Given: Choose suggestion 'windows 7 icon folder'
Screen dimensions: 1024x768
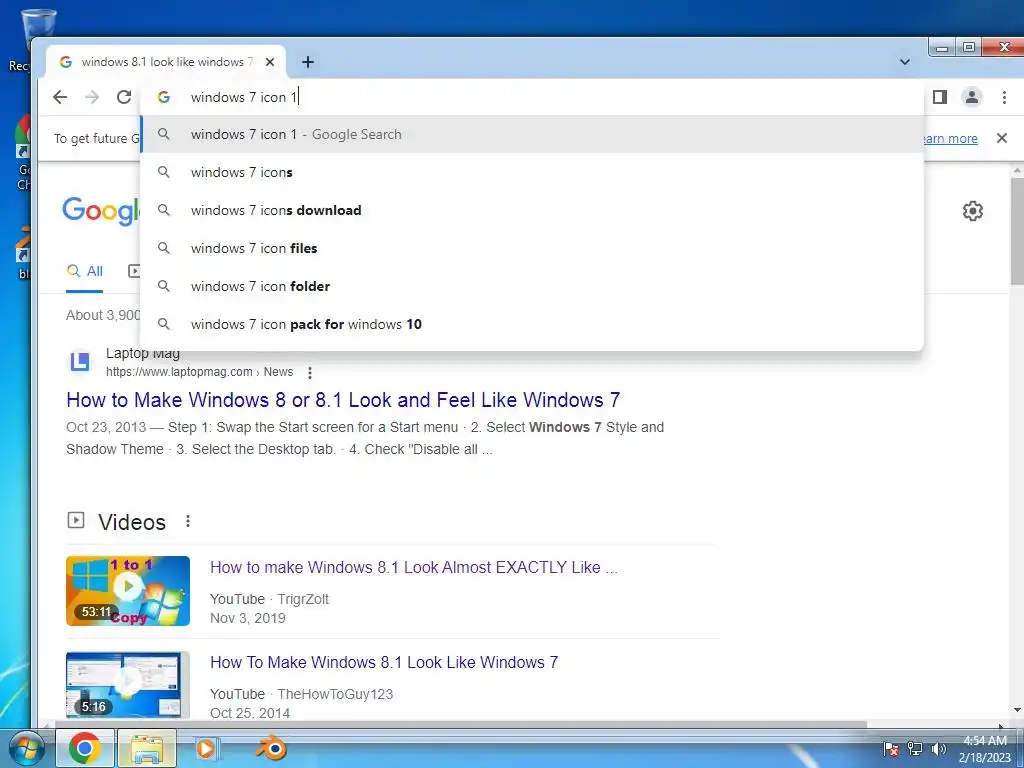Looking at the screenshot, I should pos(532,286).
